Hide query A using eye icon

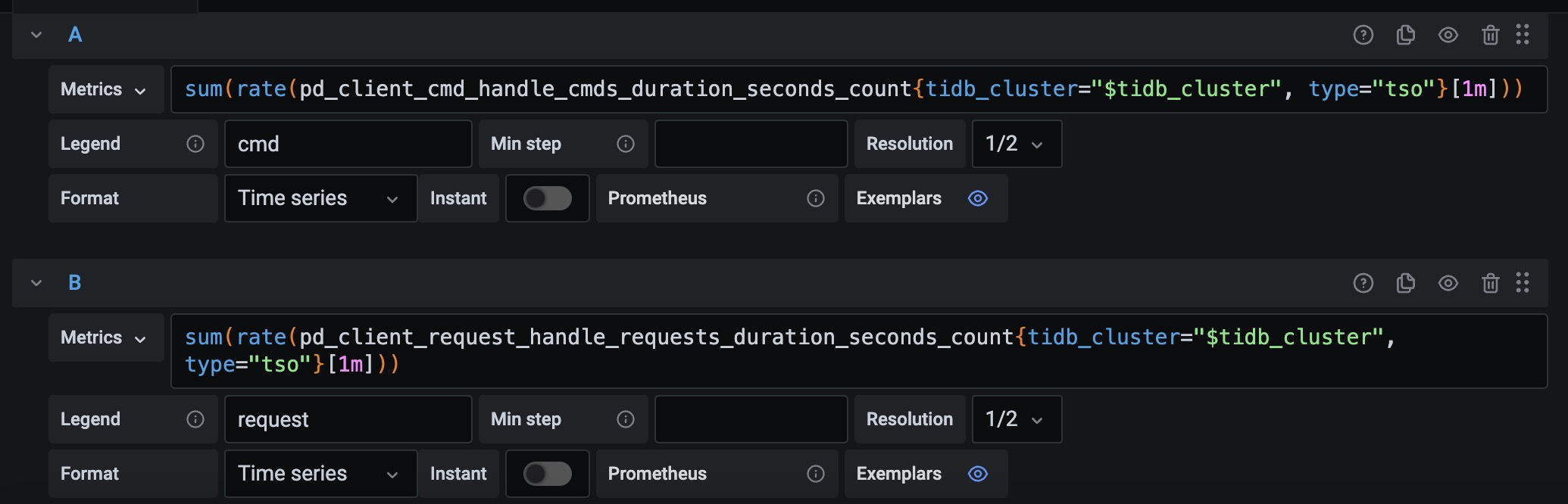[x=1448, y=35]
